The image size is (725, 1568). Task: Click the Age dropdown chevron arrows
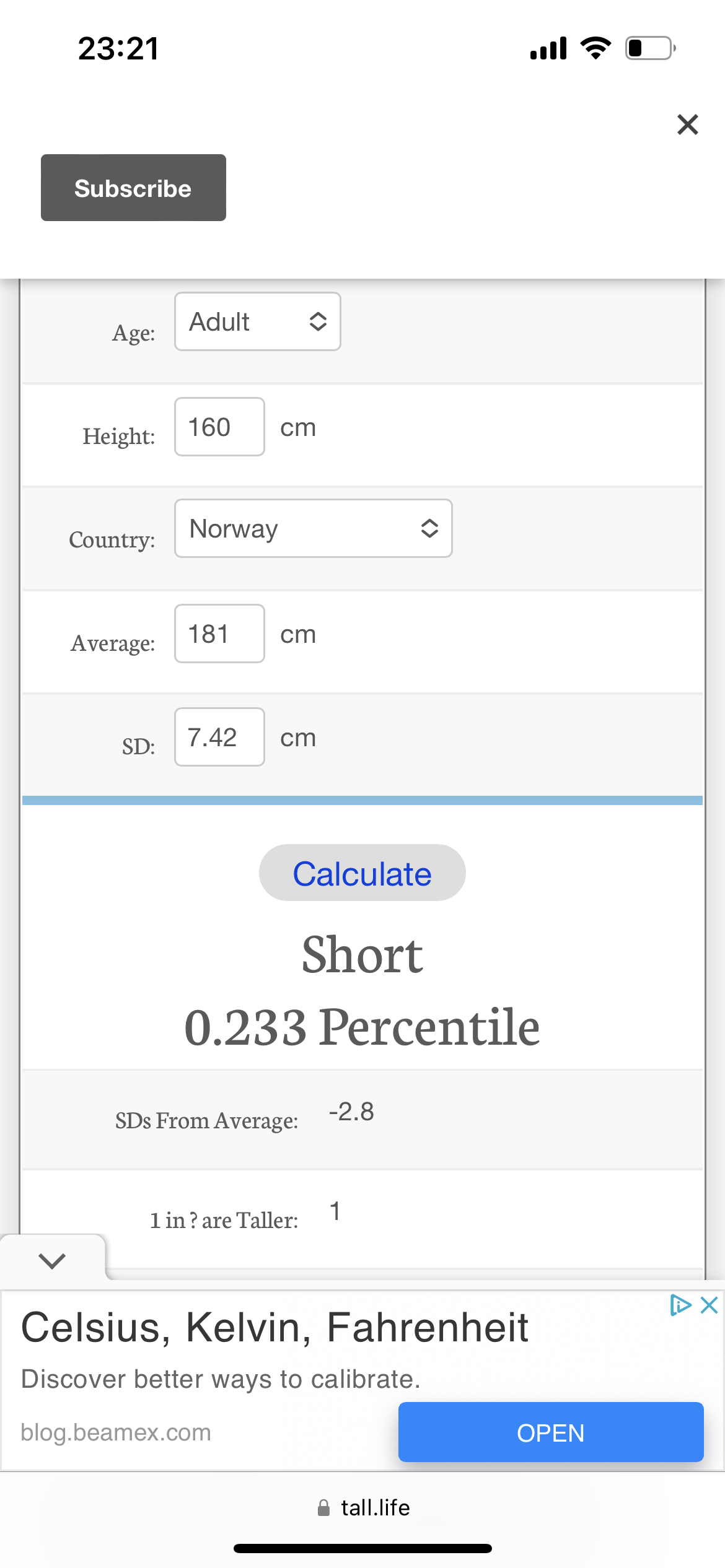pos(318,321)
